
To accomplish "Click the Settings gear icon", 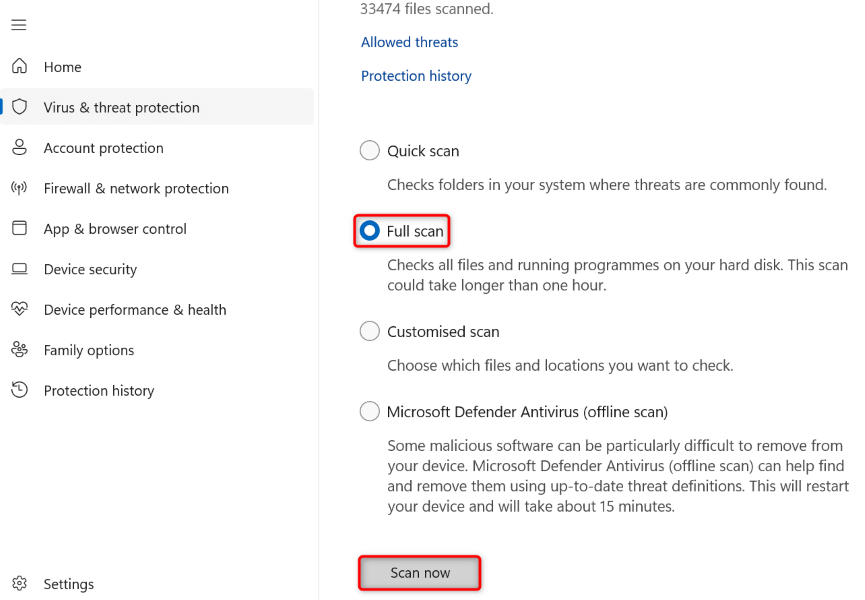I will (19, 584).
